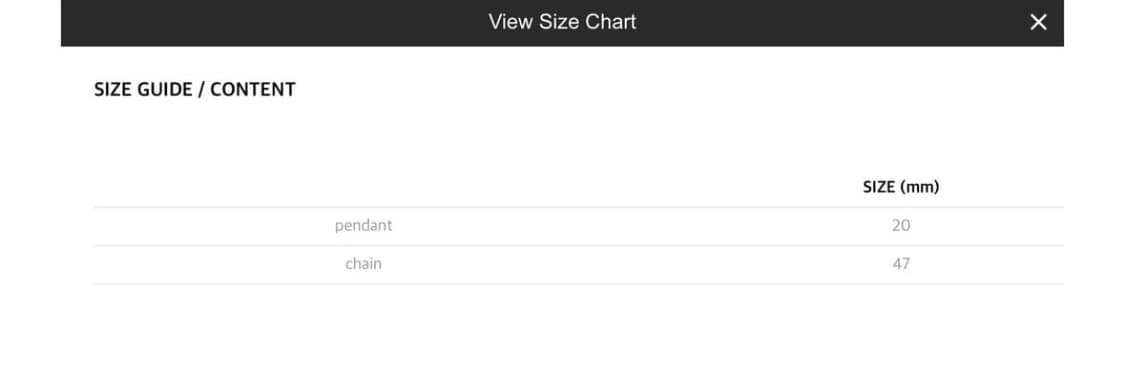Click the digit 4 in chain value
This screenshot has width=1125, height=367.
(x=897, y=264)
